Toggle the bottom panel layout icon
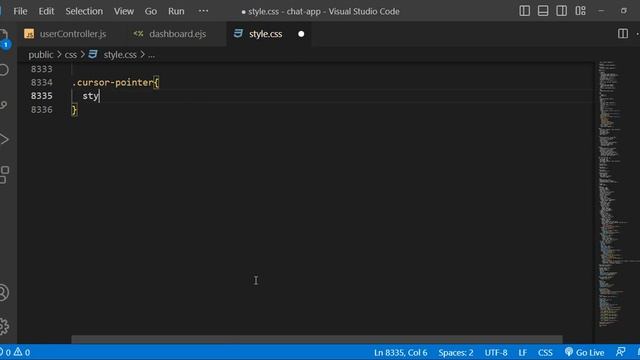 click(543, 11)
